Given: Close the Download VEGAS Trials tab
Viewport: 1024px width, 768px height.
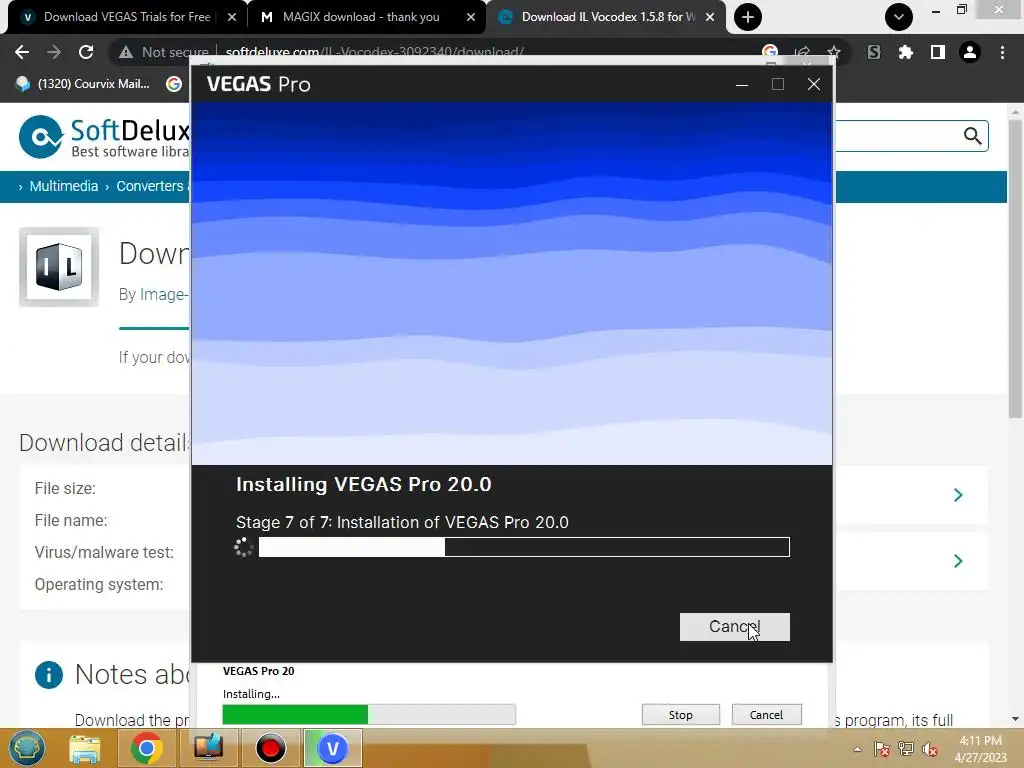Looking at the screenshot, I should click(232, 18).
